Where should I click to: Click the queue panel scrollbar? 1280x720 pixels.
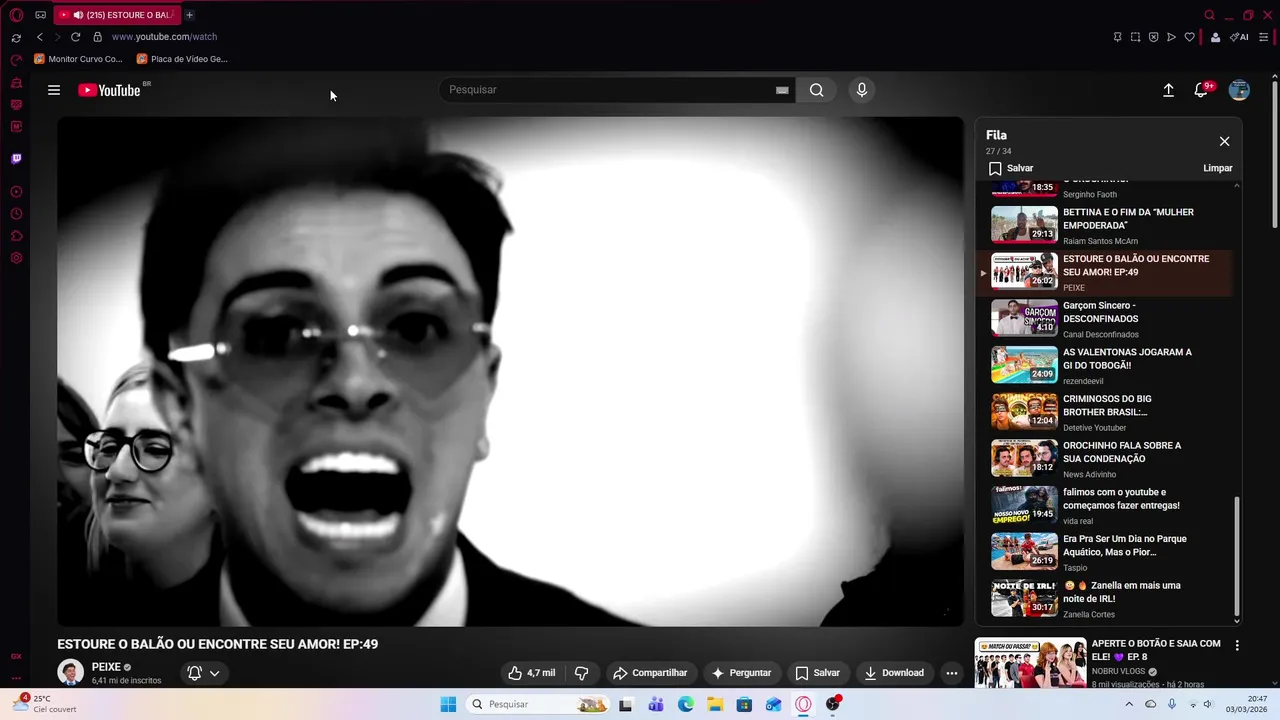(1237, 556)
